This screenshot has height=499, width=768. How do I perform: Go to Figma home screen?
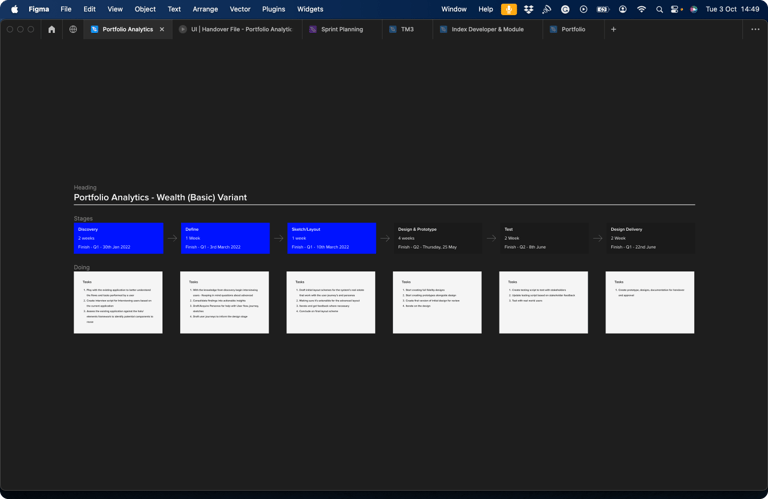pos(52,30)
